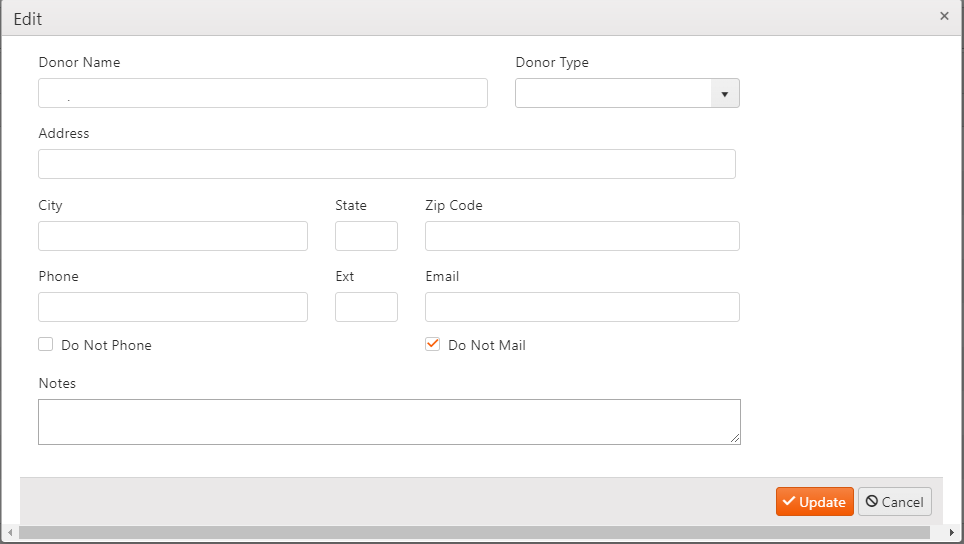Click inside the Donor Type combo box
This screenshot has width=964, height=544.
pos(612,94)
